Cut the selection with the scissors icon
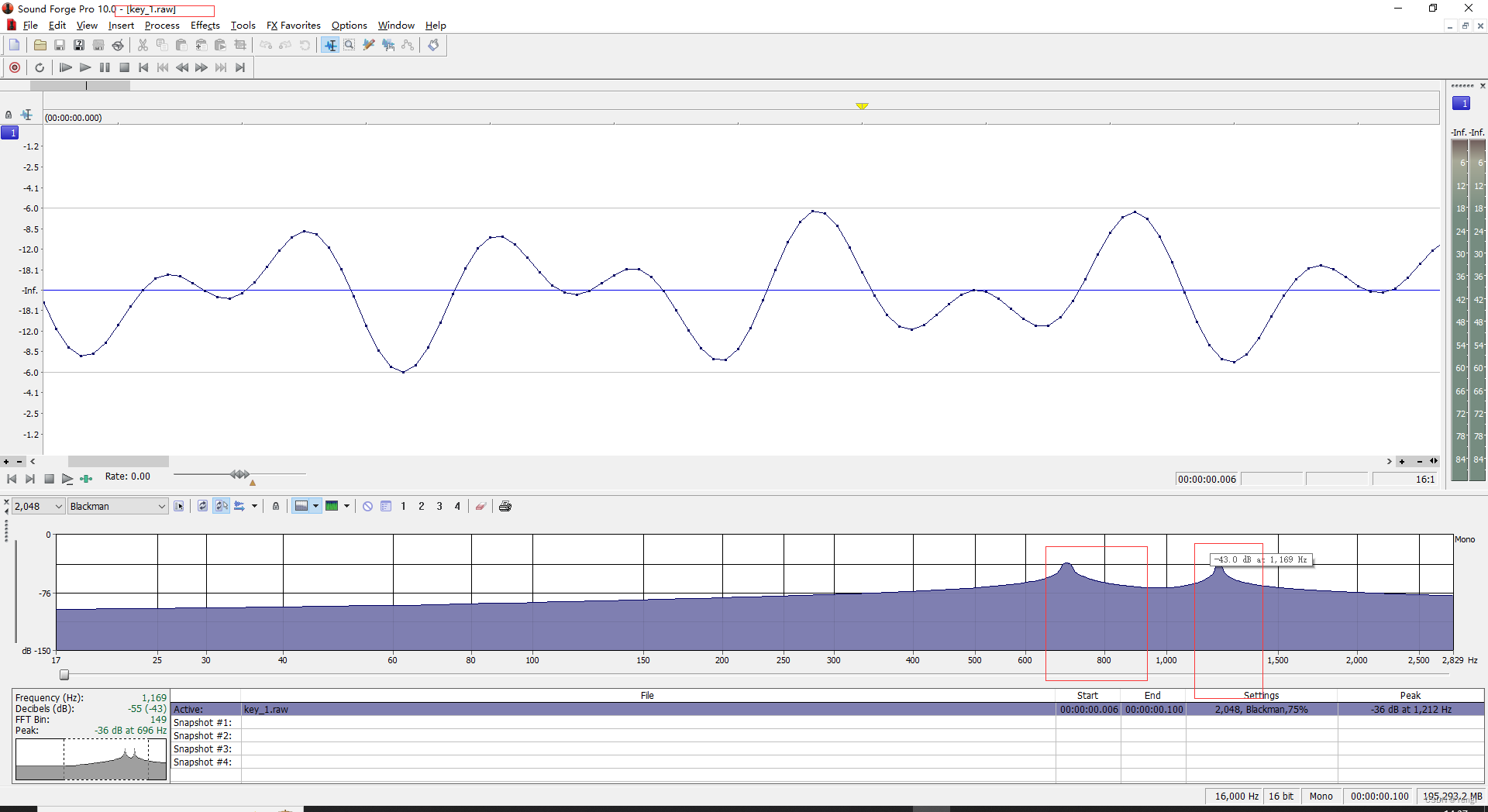Image resolution: width=1488 pixels, height=812 pixels. point(143,45)
